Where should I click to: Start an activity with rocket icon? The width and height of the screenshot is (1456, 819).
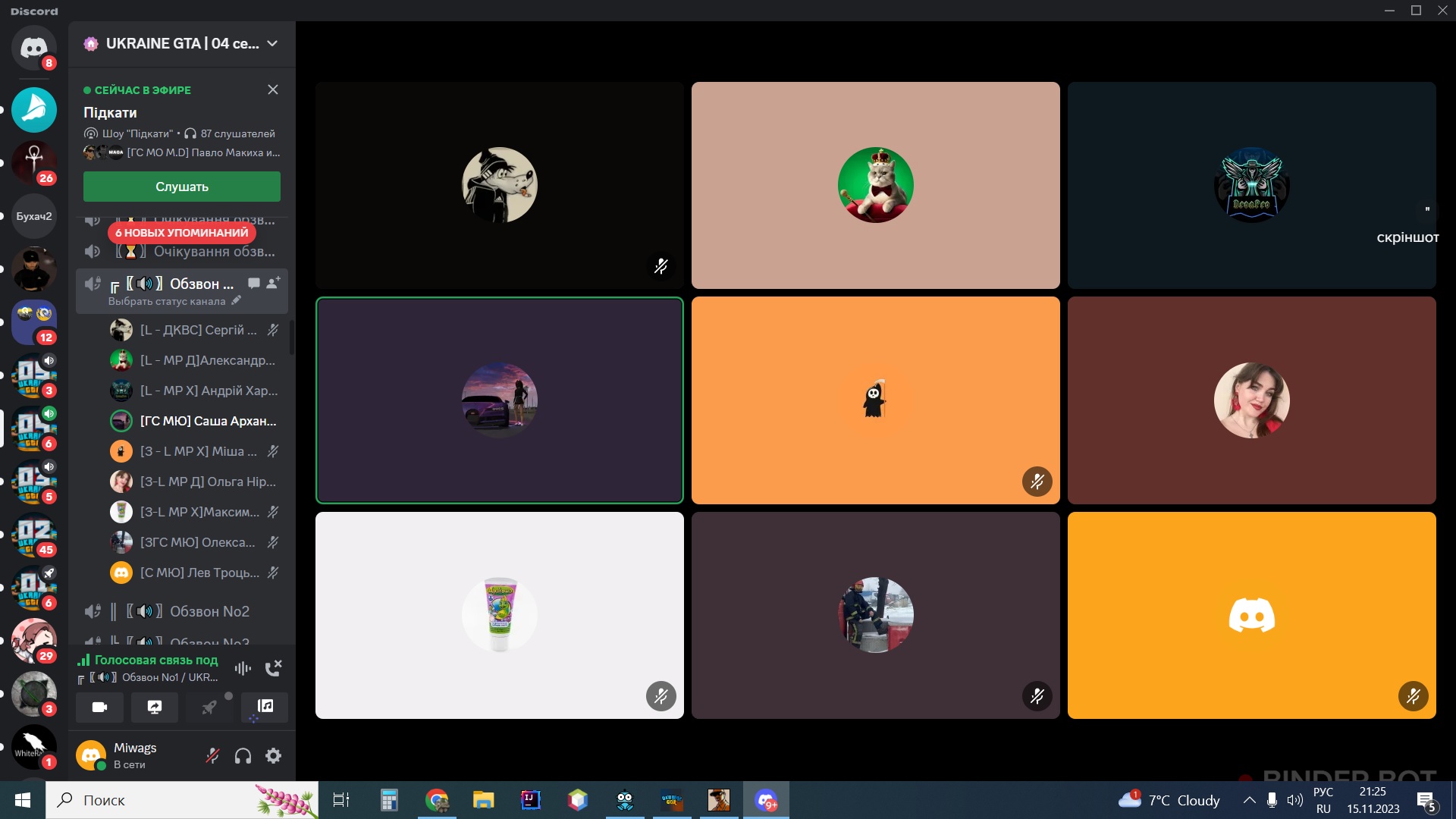pos(209,707)
